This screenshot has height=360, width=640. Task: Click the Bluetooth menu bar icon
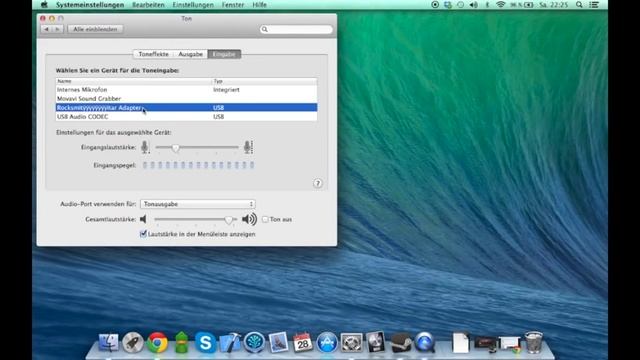point(487,5)
